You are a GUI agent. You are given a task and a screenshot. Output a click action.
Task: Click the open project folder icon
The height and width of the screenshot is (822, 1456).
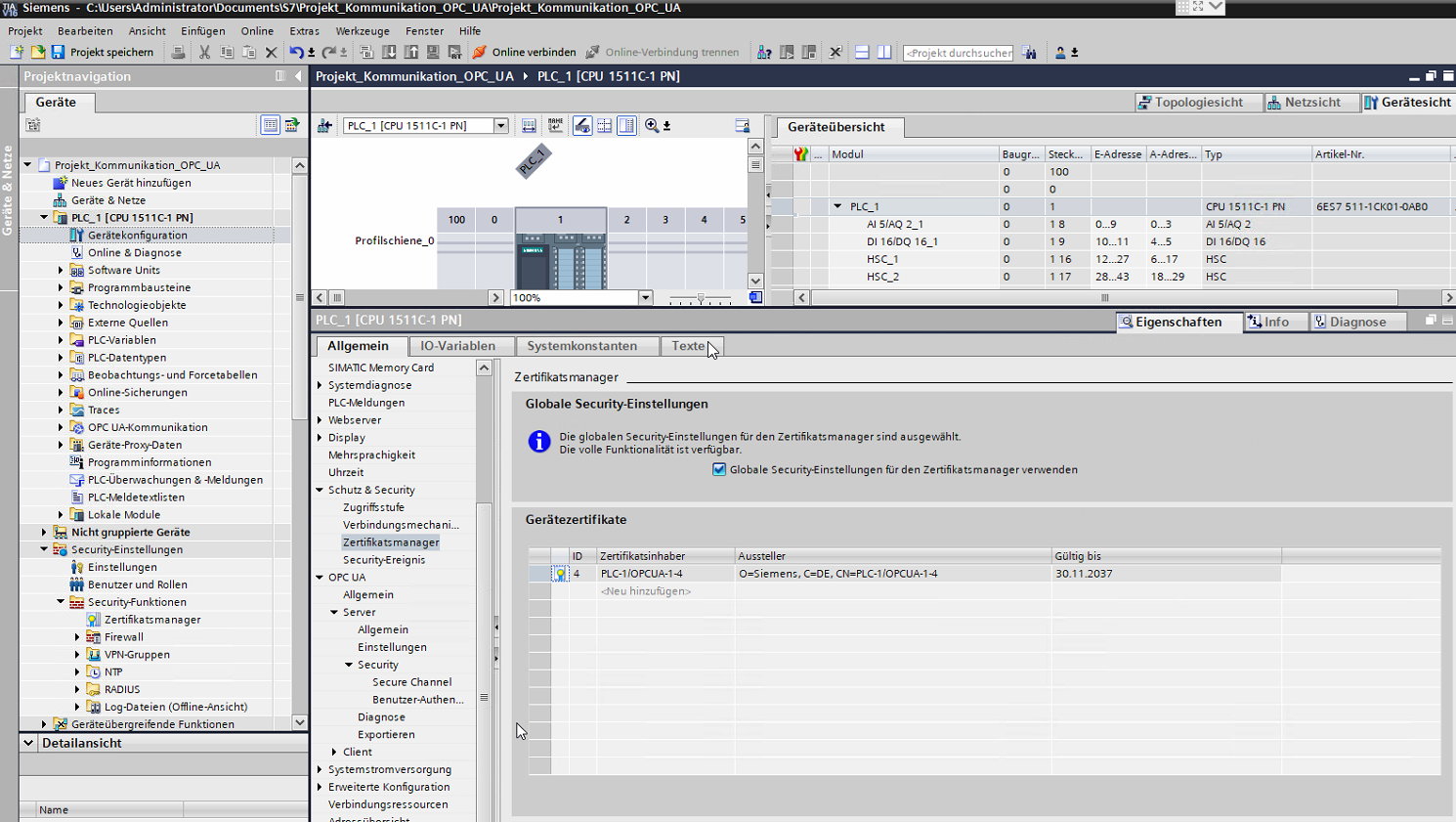pos(37,52)
